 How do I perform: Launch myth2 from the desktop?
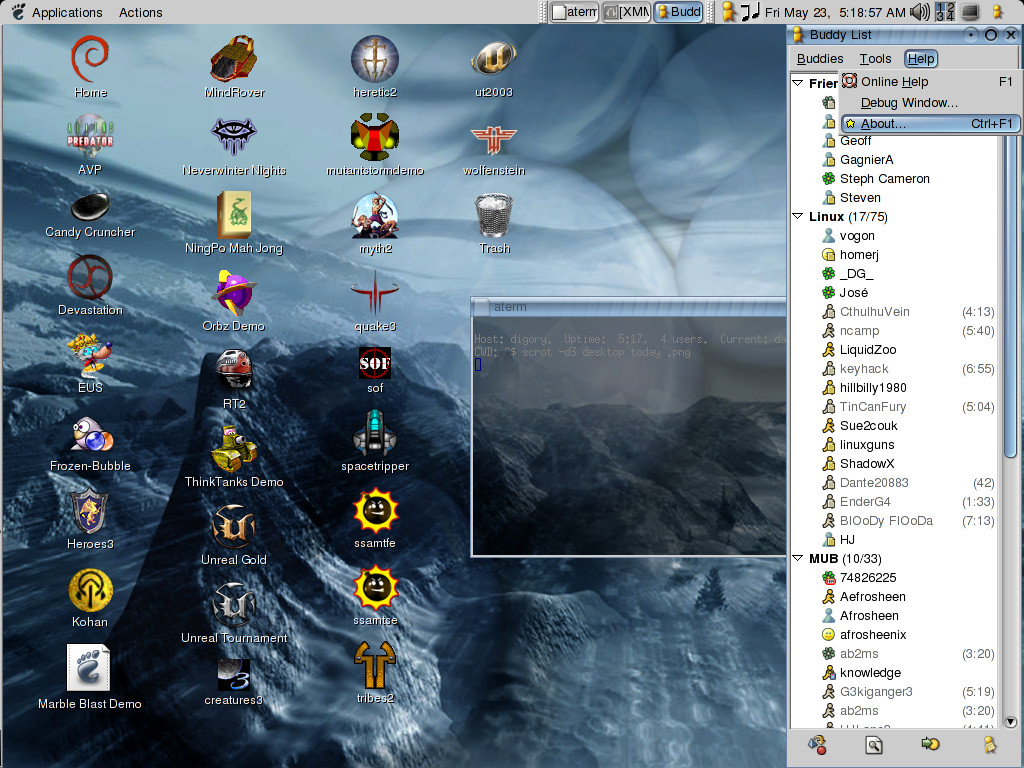pyautogui.click(x=375, y=216)
